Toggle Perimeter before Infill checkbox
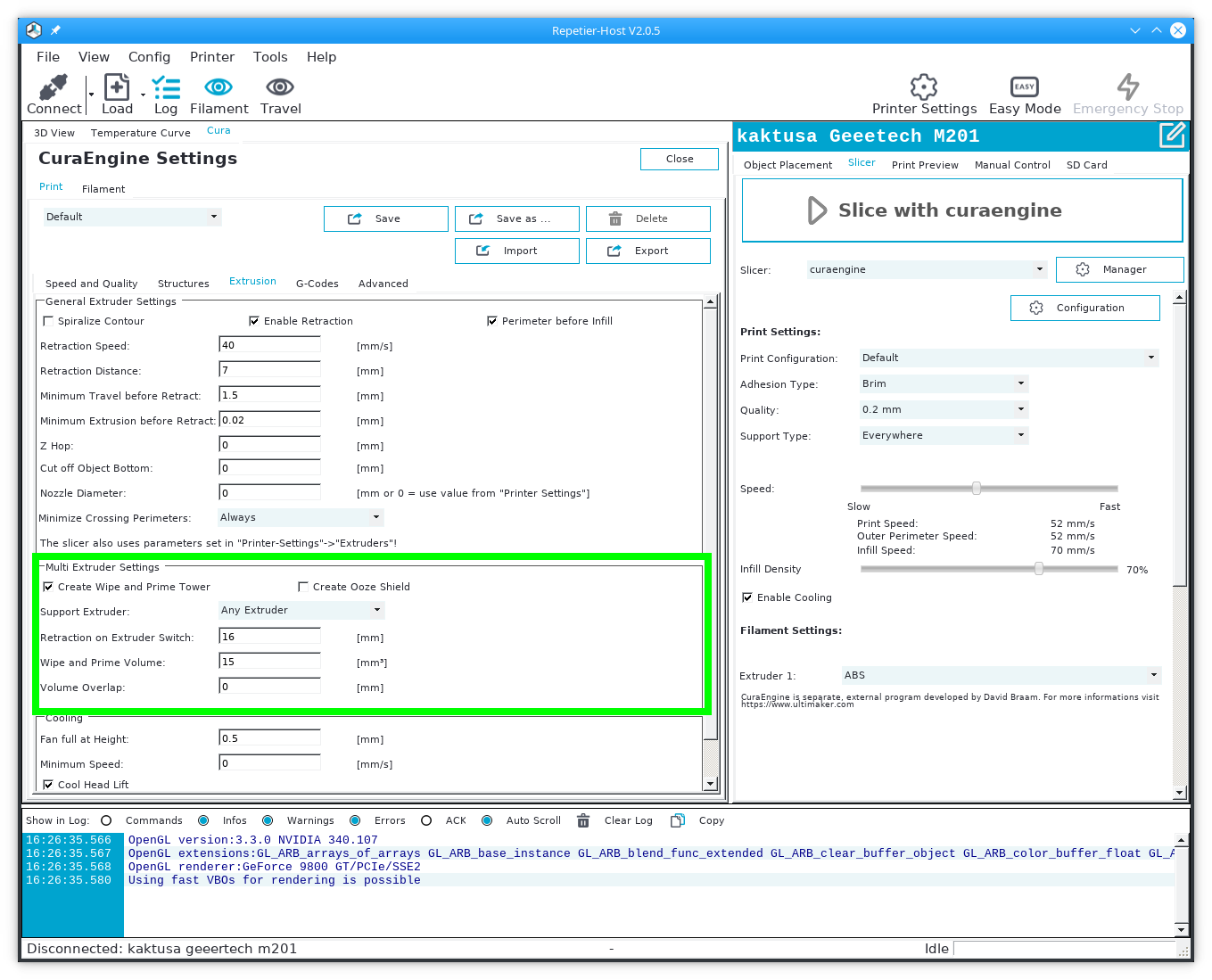Viewport: 1212px width, 980px height. point(492,321)
